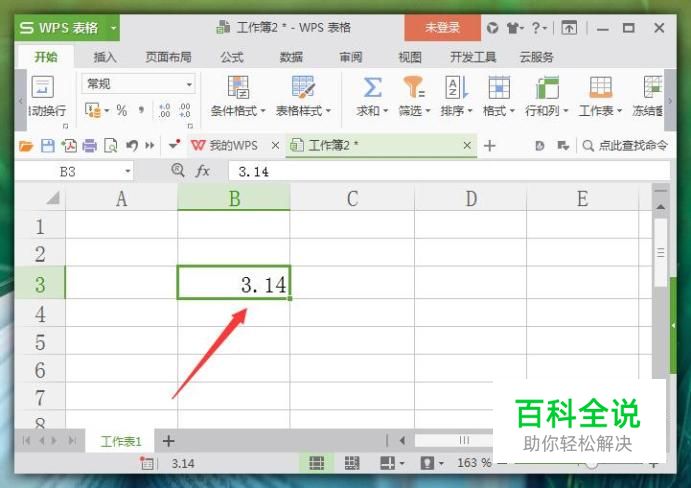
Task: Click the 未登录 login button
Action: coord(442,28)
